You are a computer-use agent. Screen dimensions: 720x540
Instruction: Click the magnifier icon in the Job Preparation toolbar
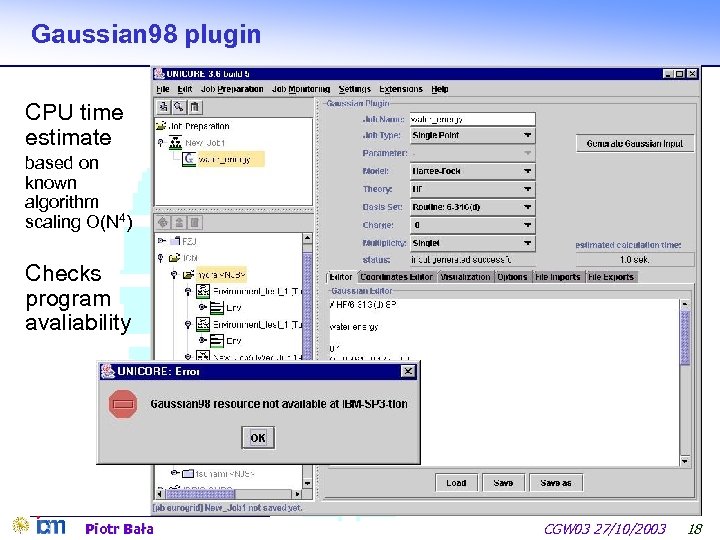coord(179,107)
